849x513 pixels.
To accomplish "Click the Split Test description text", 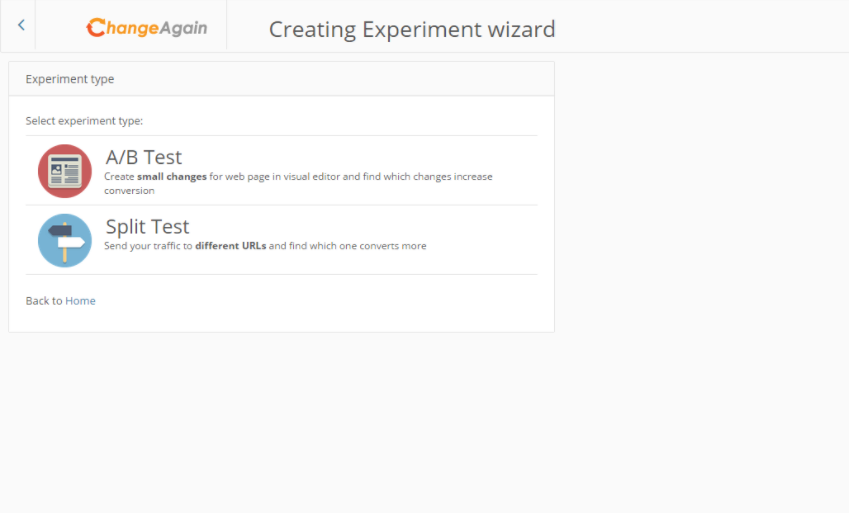I will 265,246.
